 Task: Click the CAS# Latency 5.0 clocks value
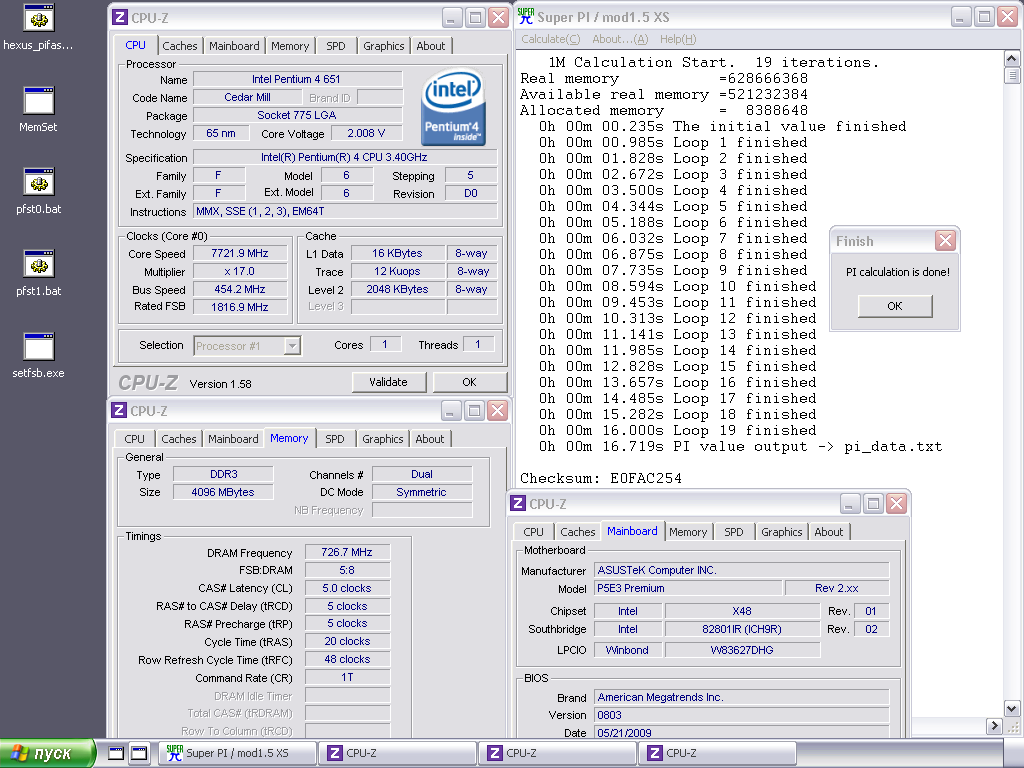click(x=347, y=588)
